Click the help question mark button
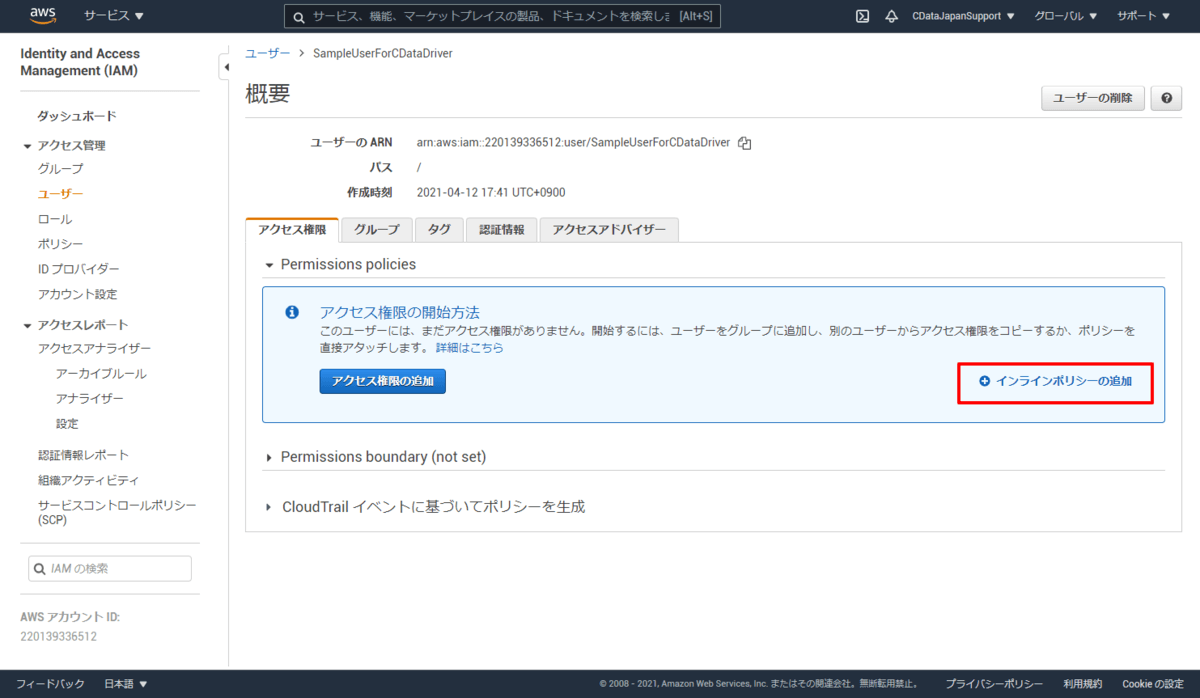The image size is (1200, 698). pyautogui.click(x=1166, y=98)
